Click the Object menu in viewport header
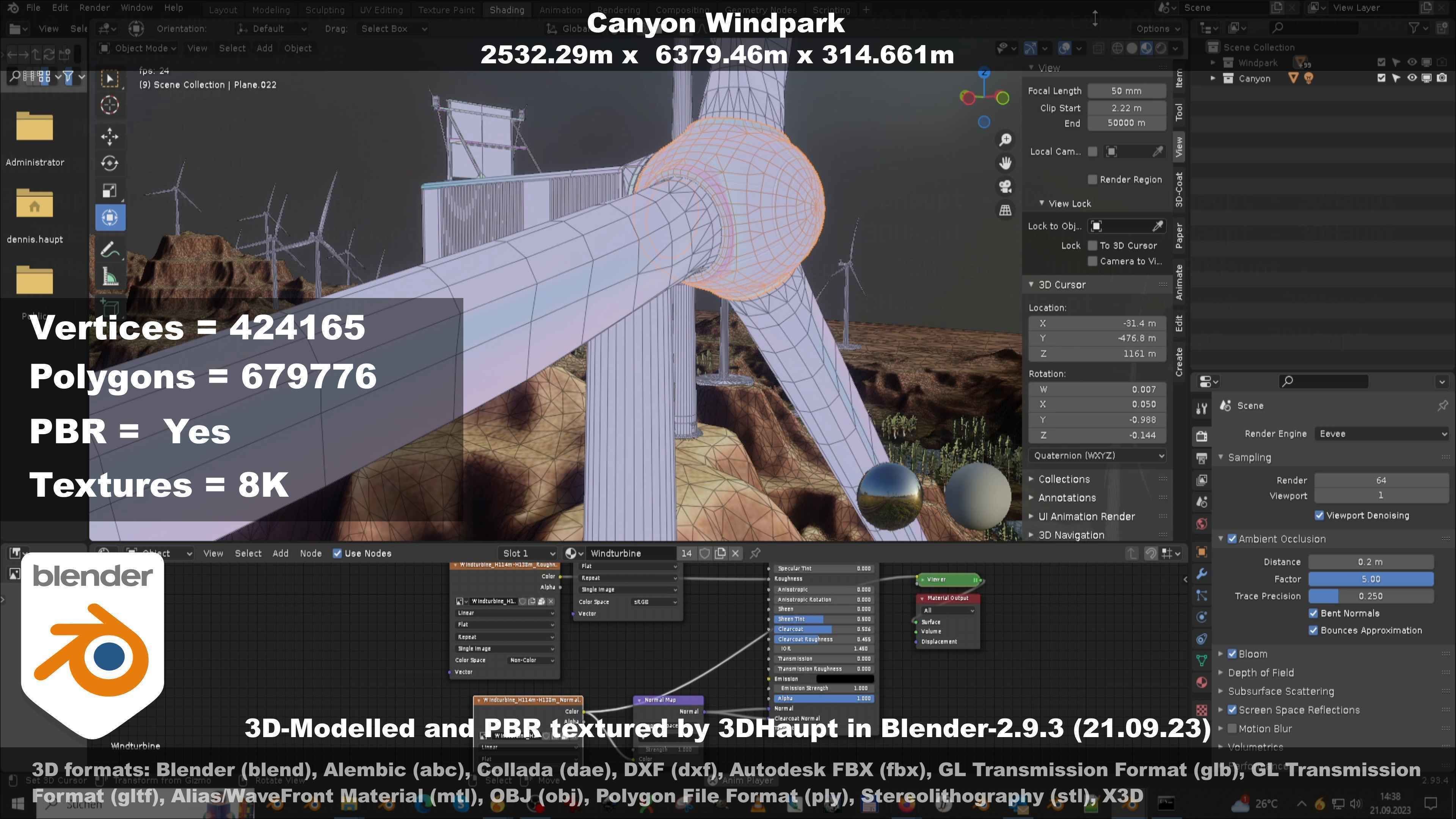Viewport: 1456px width, 819px height. 297,48
